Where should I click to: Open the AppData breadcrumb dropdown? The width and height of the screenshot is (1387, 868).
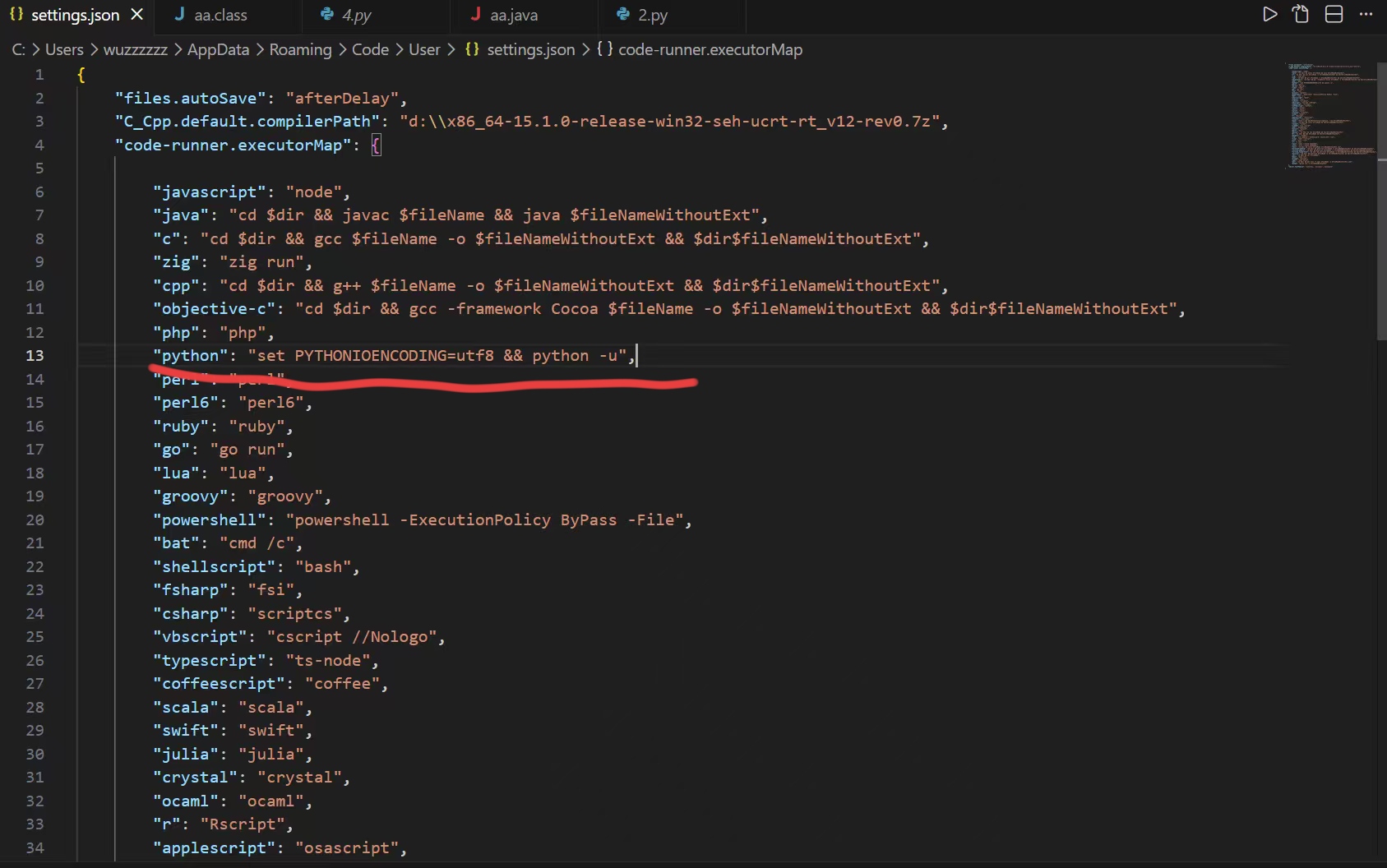(x=218, y=49)
